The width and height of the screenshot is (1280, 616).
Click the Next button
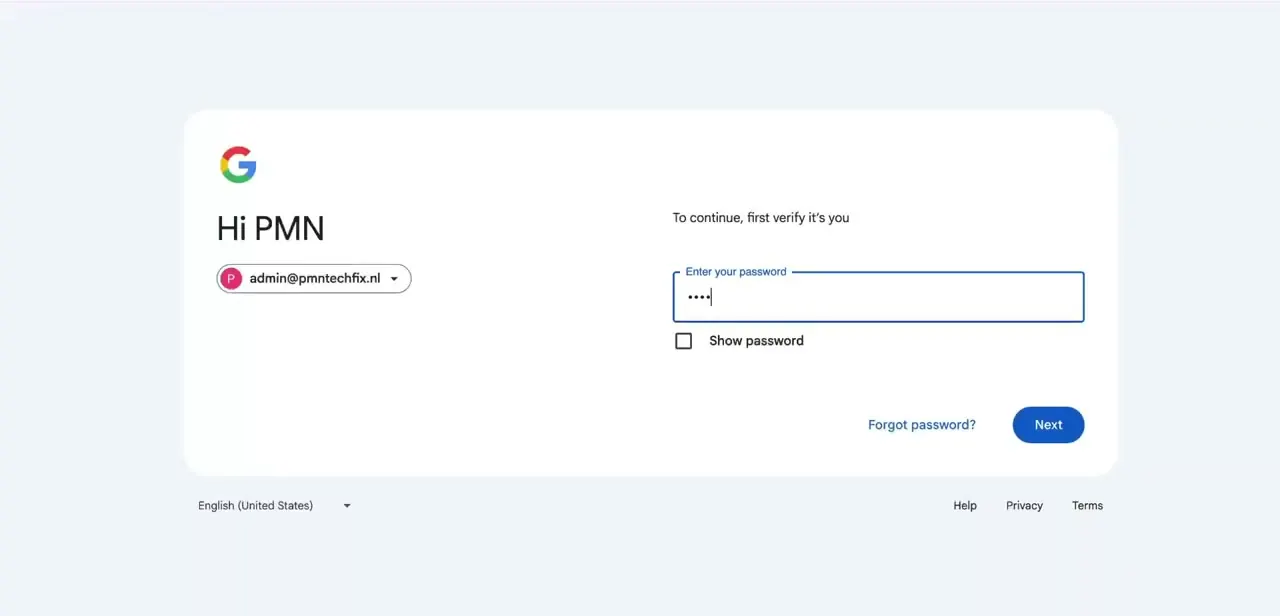coord(1048,425)
